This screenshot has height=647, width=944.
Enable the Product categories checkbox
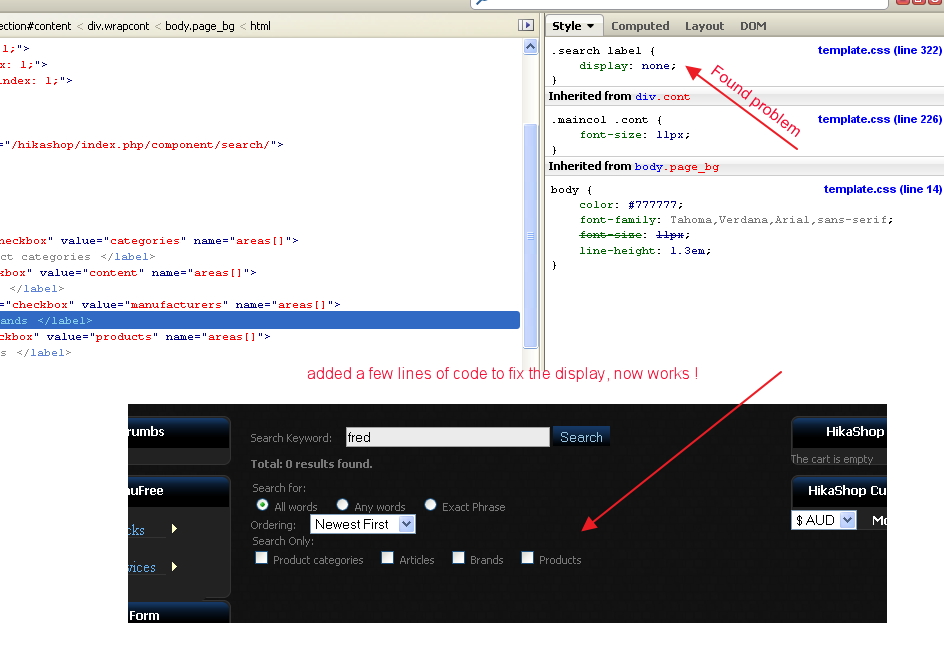(262, 559)
